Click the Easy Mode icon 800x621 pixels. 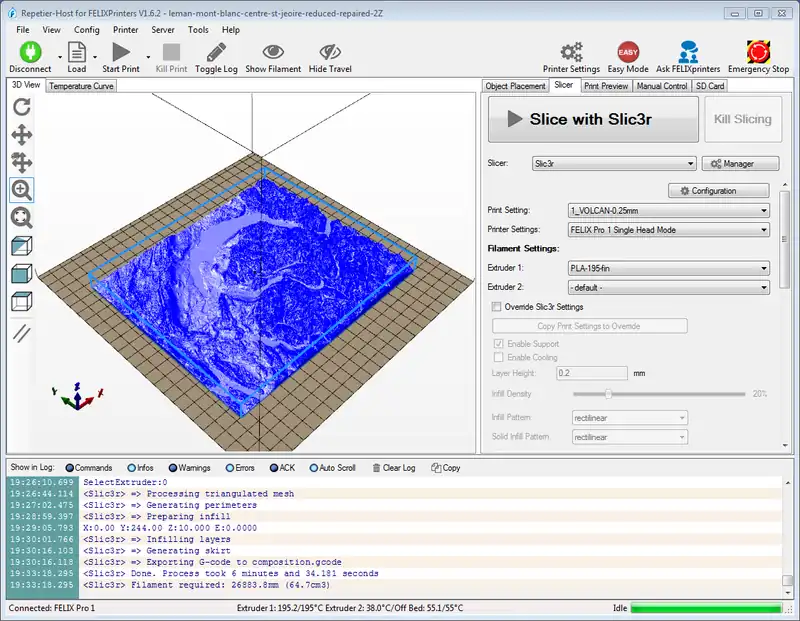(628, 52)
